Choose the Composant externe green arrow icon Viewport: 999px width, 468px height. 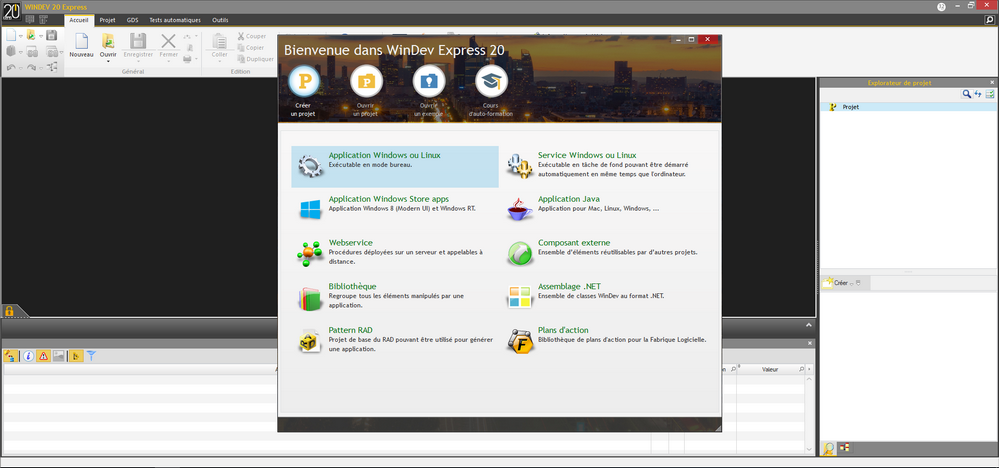(519, 253)
